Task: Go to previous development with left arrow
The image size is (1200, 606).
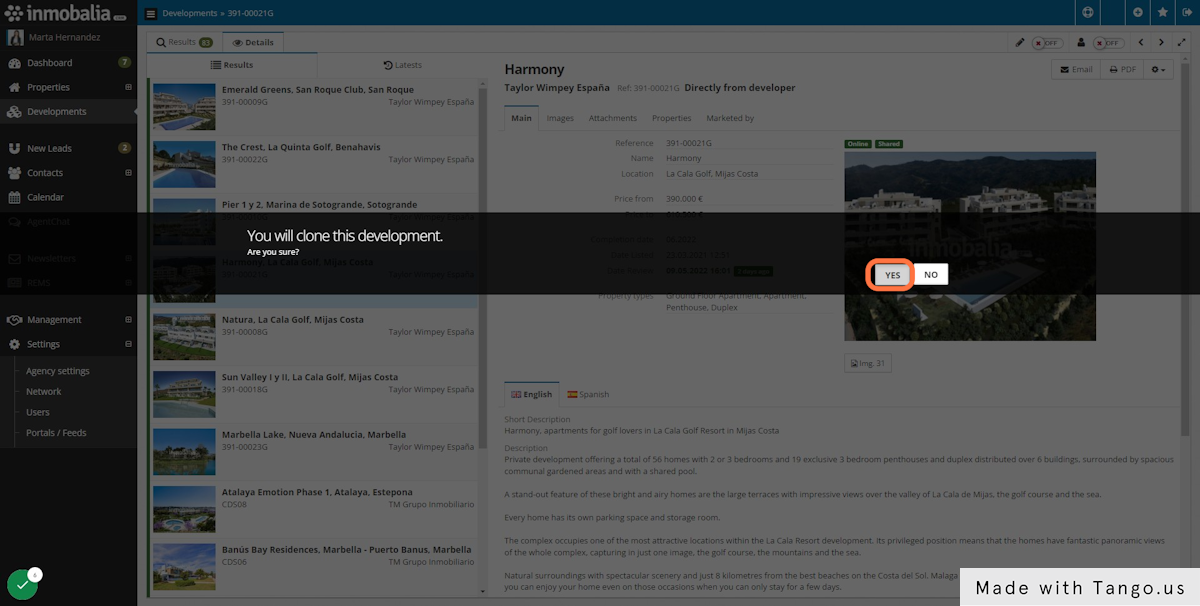Action: coord(1141,43)
